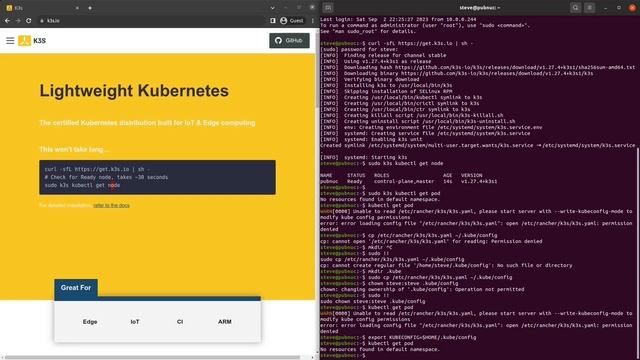This screenshot has width=640, height=360.
Task: Click the certified Kubernetes distribution subtitle
Action: coord(147,122)
